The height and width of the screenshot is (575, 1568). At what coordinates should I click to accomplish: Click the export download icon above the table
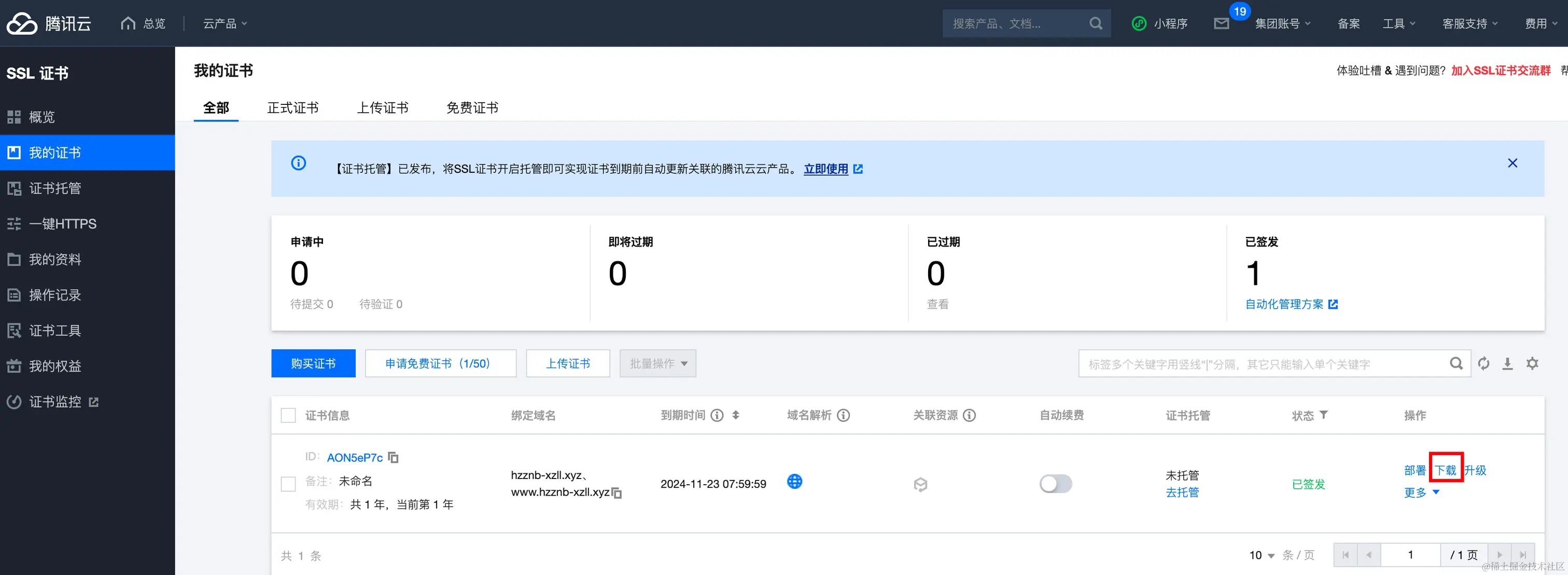click(1507, 364)
